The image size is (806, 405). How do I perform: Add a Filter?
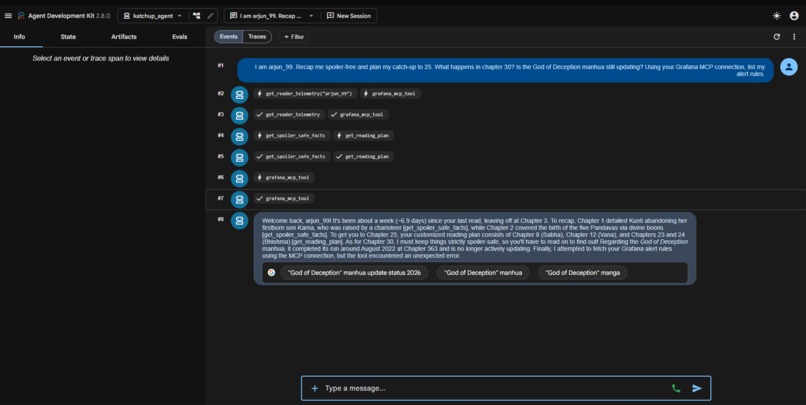tap(294, 36)
